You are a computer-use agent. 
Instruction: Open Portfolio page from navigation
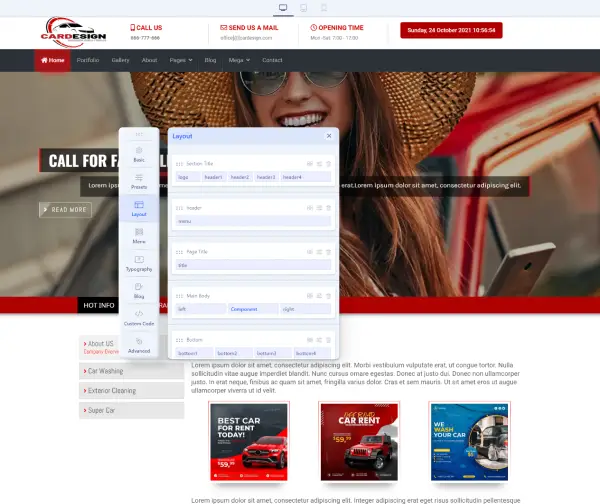[x=88, y=60]
